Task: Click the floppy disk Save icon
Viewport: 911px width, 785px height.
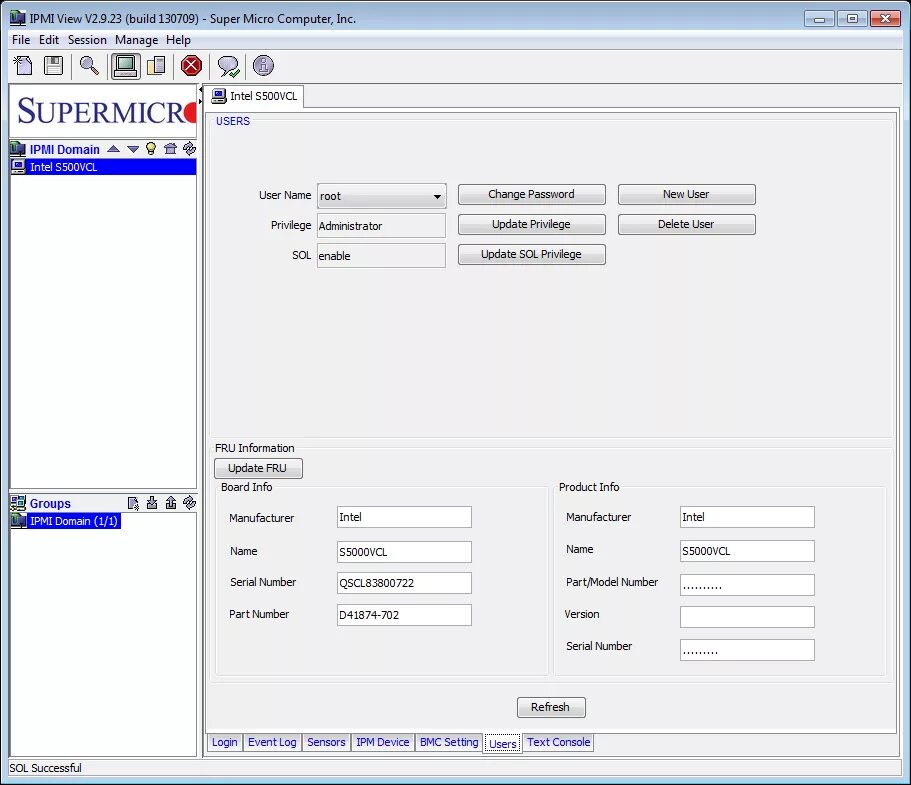Action: click(x=53, y=66)
